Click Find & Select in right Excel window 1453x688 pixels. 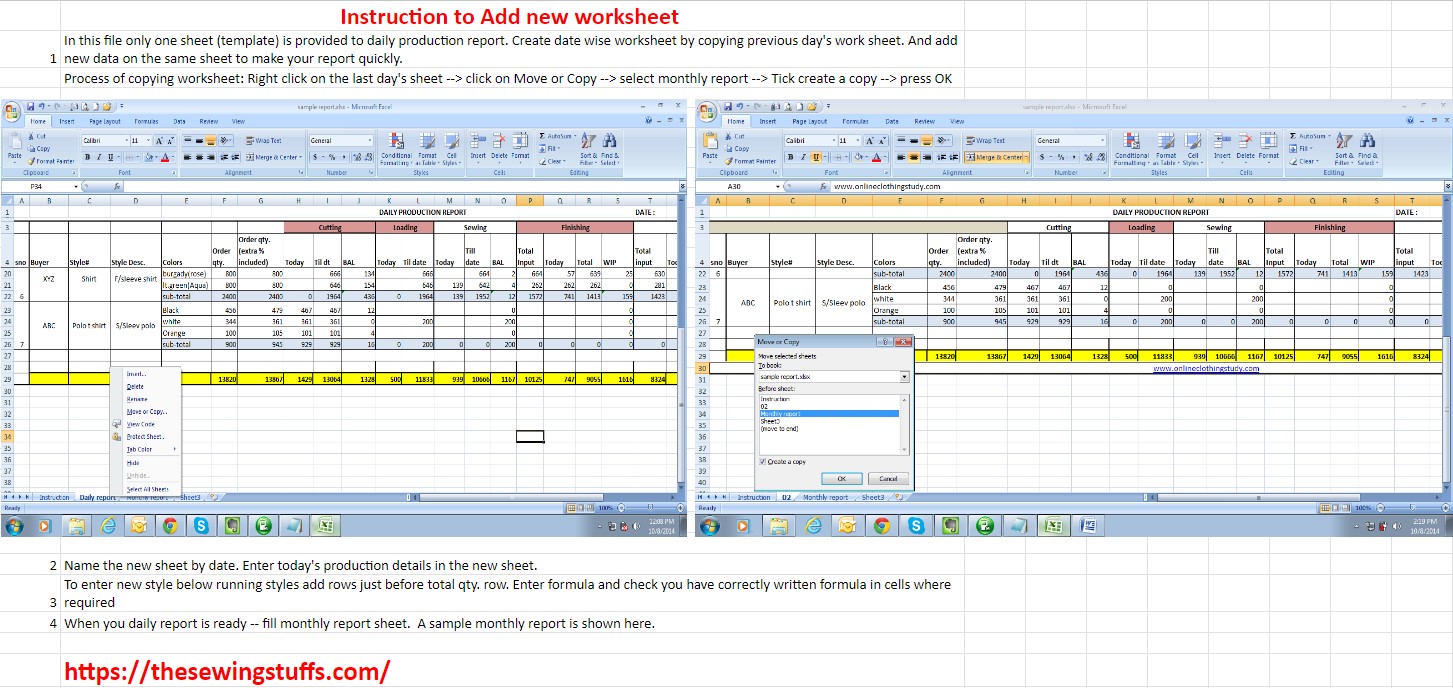[x=1366, y=150]
